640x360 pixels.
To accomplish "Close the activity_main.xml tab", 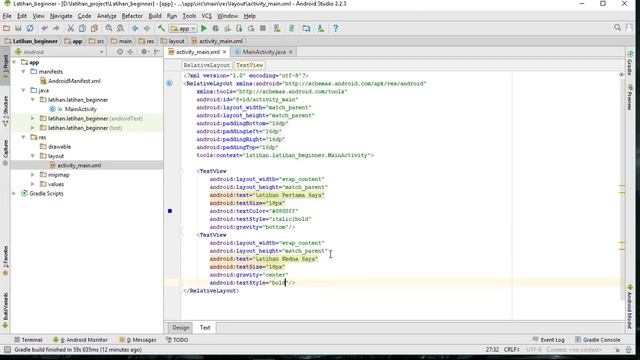I will [x=224, y=52].
